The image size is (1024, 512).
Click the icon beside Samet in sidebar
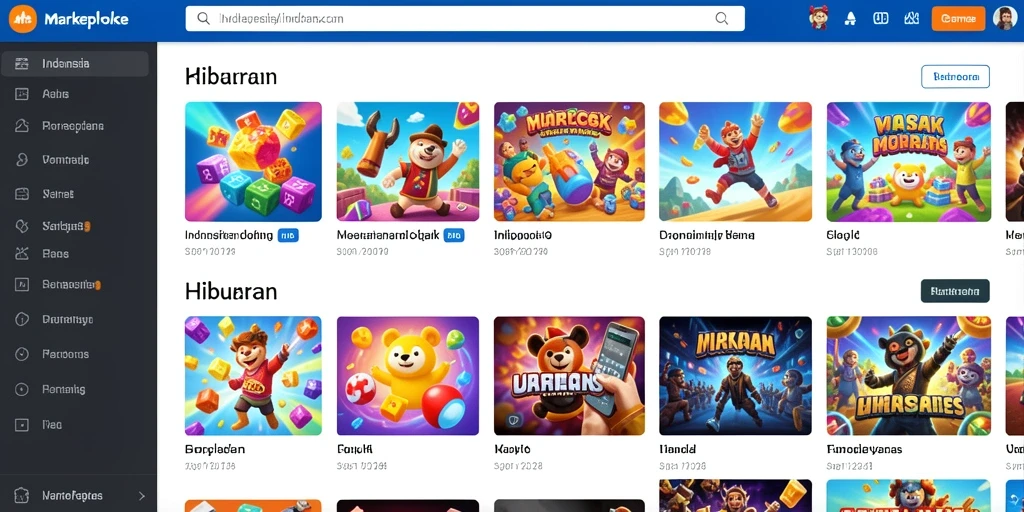click(x=22, y=194)
